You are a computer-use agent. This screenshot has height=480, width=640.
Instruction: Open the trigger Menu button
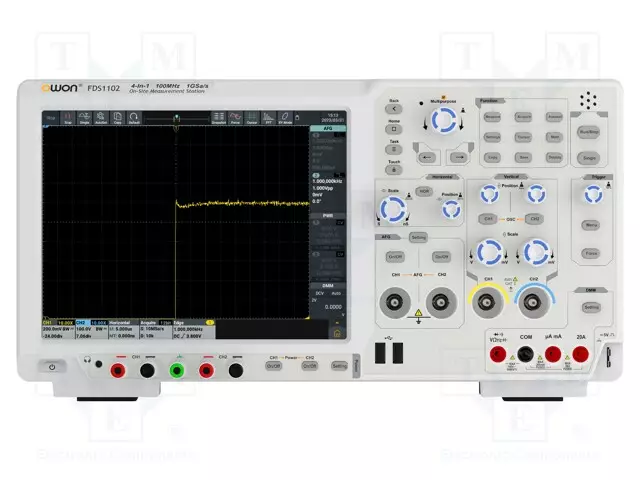591,226
